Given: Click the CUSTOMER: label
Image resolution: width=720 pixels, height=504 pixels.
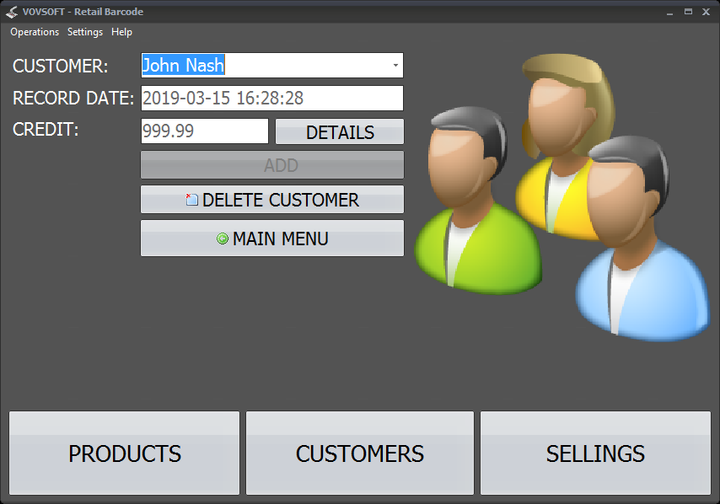Looking at the screenshot, I should [x=60, y=66].
